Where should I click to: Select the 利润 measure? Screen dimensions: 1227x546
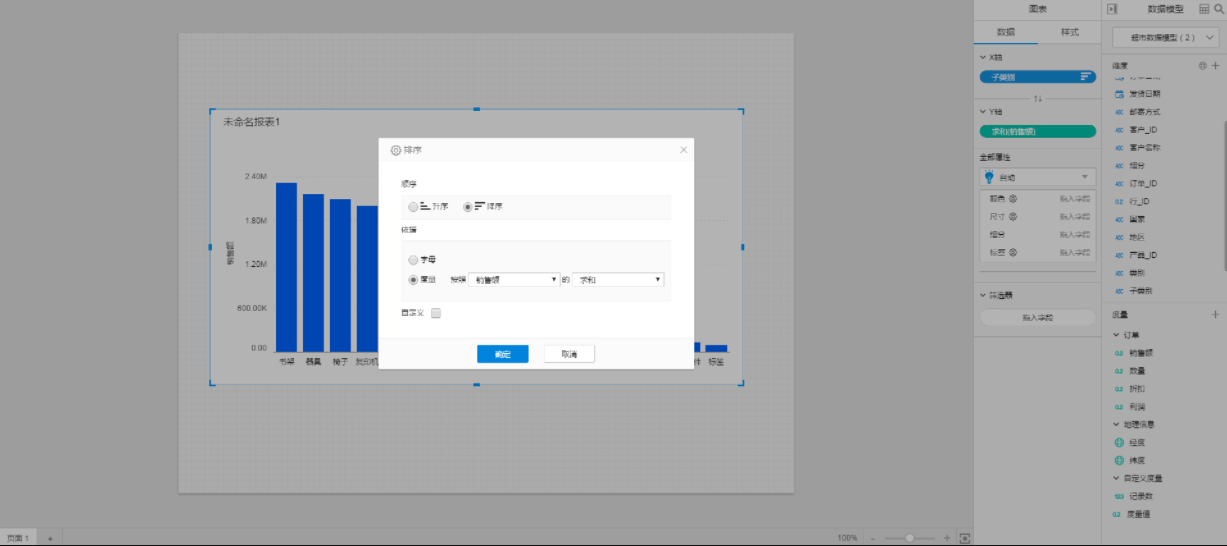[1137, 406]
